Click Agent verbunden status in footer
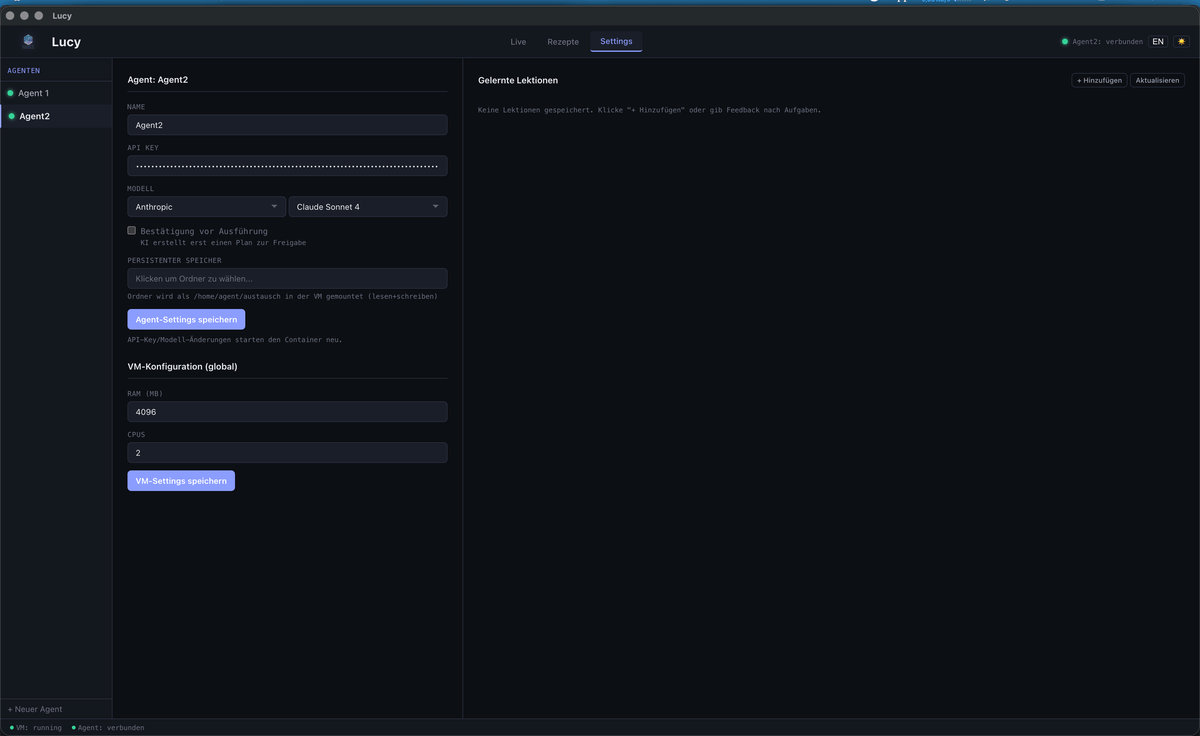 (108, 727)
